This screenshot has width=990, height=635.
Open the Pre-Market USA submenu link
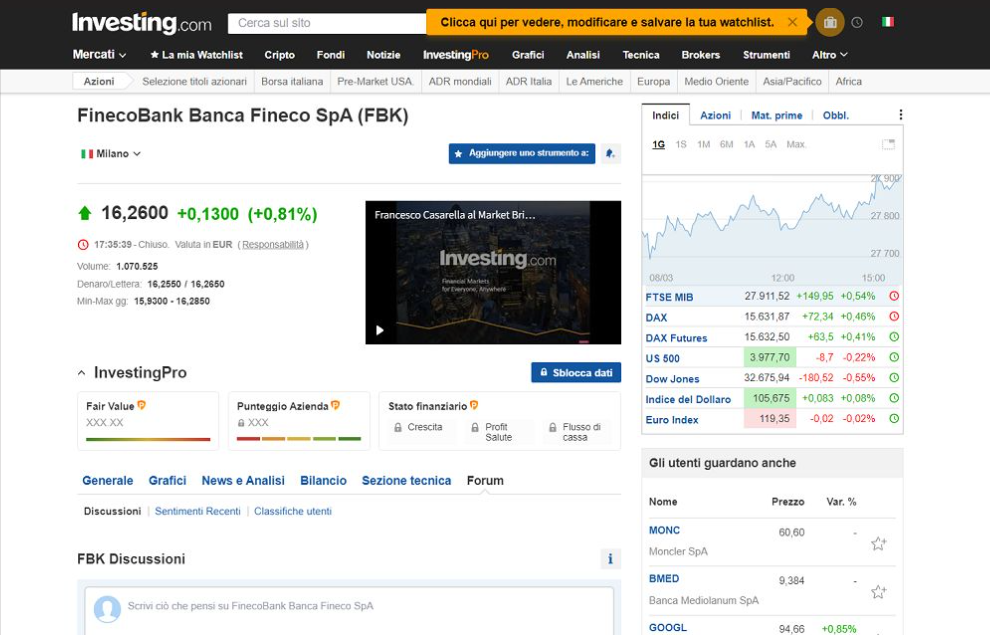point(375,81)
